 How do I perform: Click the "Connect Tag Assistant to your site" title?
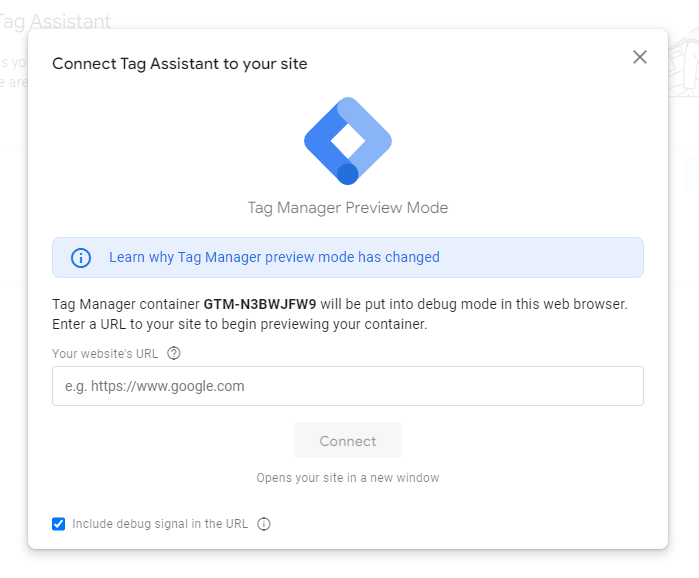coord(180,64)
